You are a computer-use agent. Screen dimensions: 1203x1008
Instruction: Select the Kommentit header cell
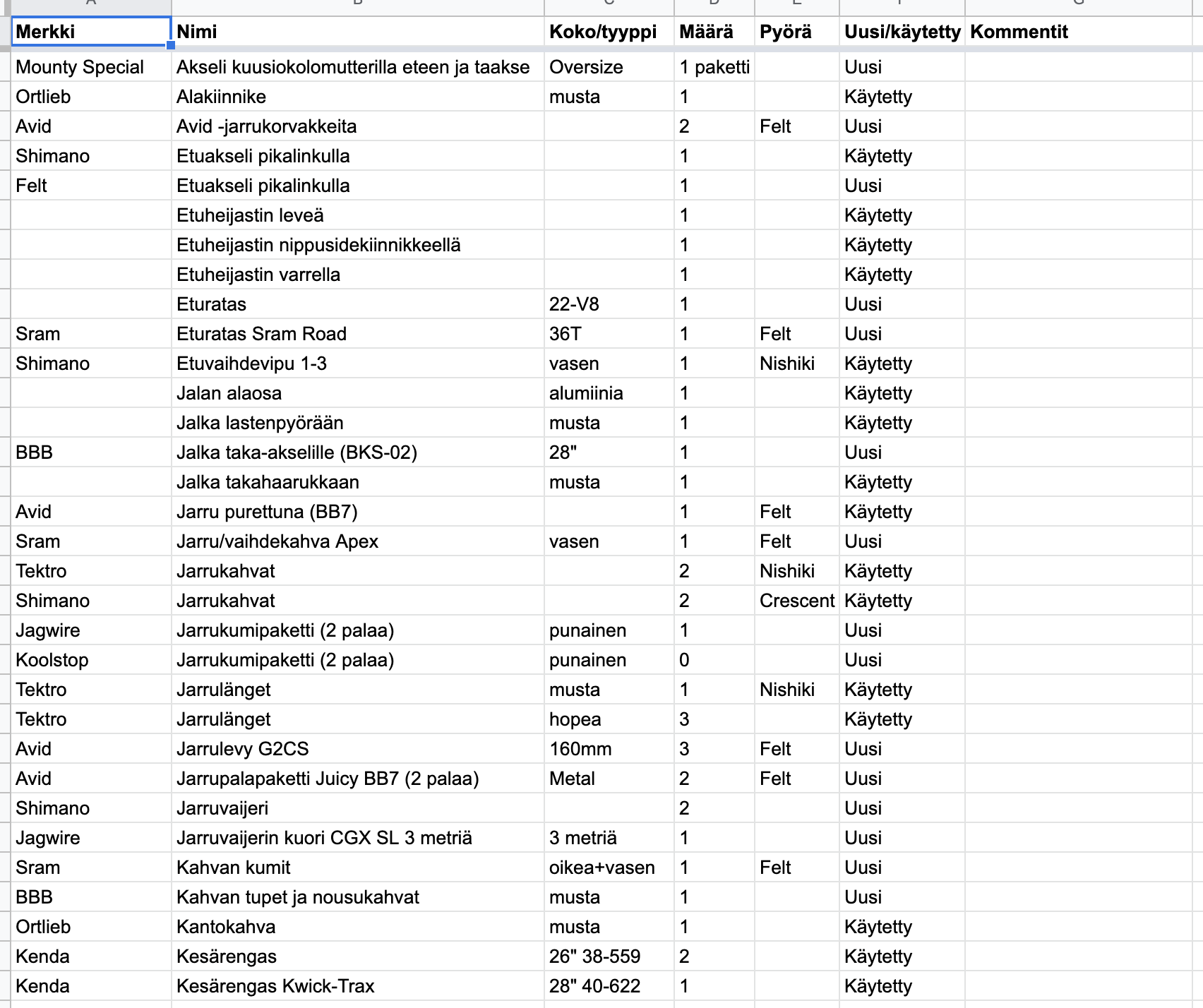(1078, 32)
